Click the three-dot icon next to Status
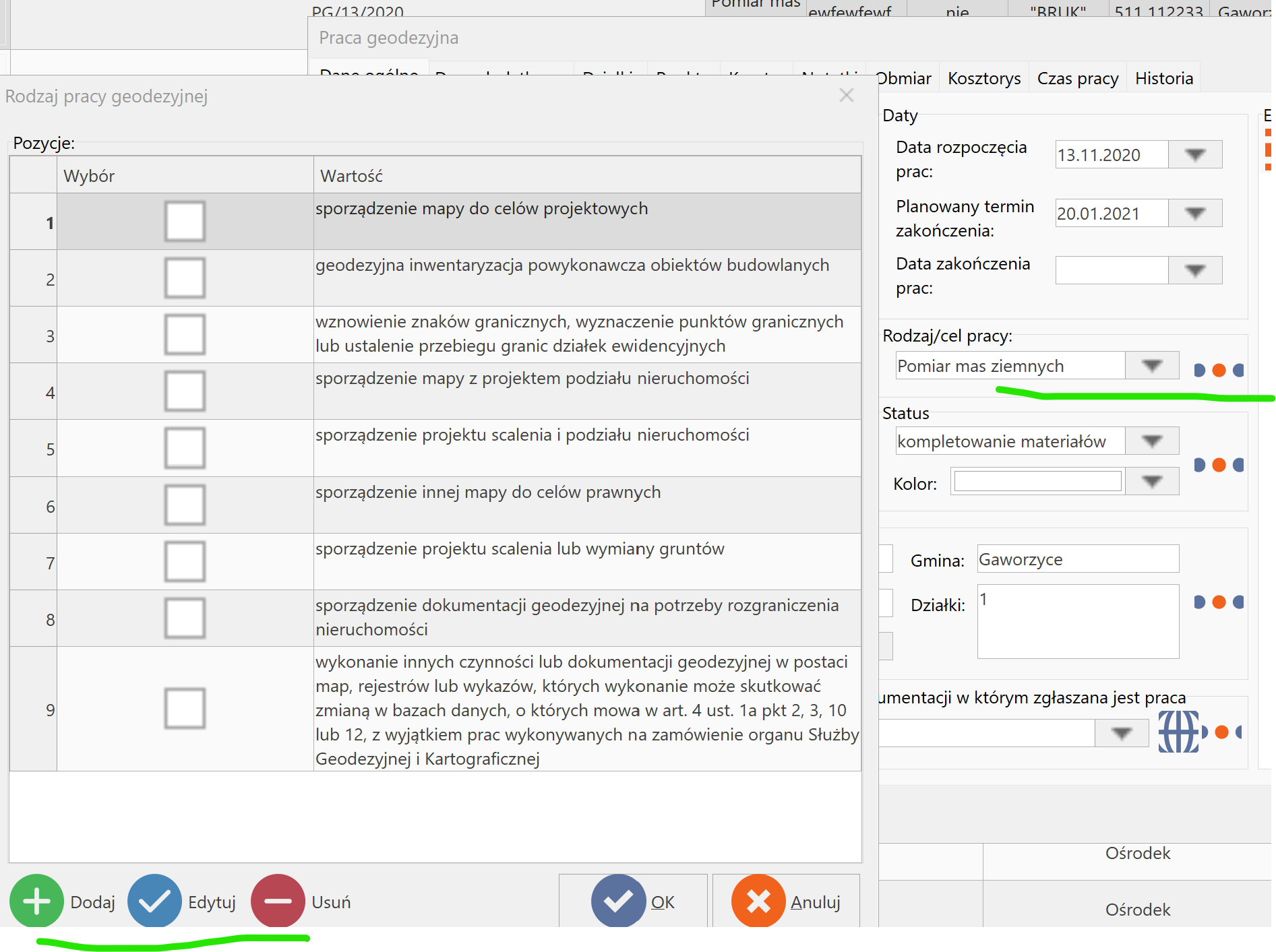Screen dimensions: 1276x952 click(1219, 465)
